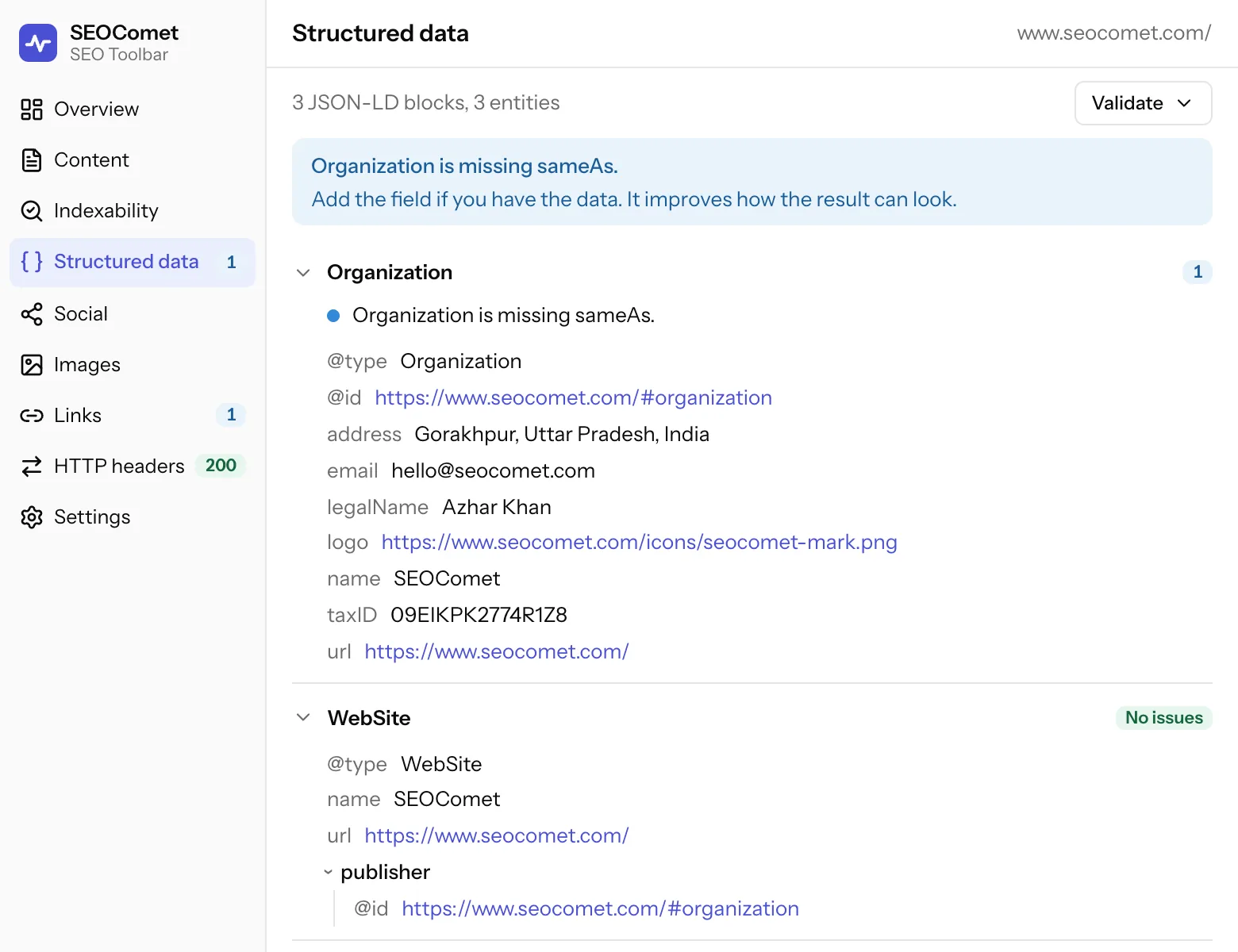Screen dimensions: 1238x952
Task: Click the 'Add the field if you have the data' hint
Action: tap(634, 200)
